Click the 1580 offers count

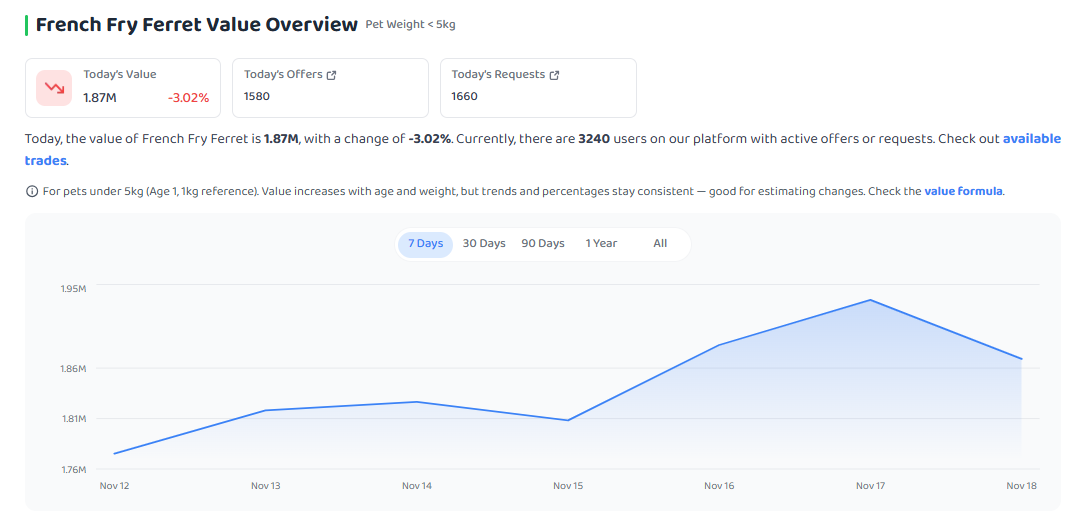(257, 96)
